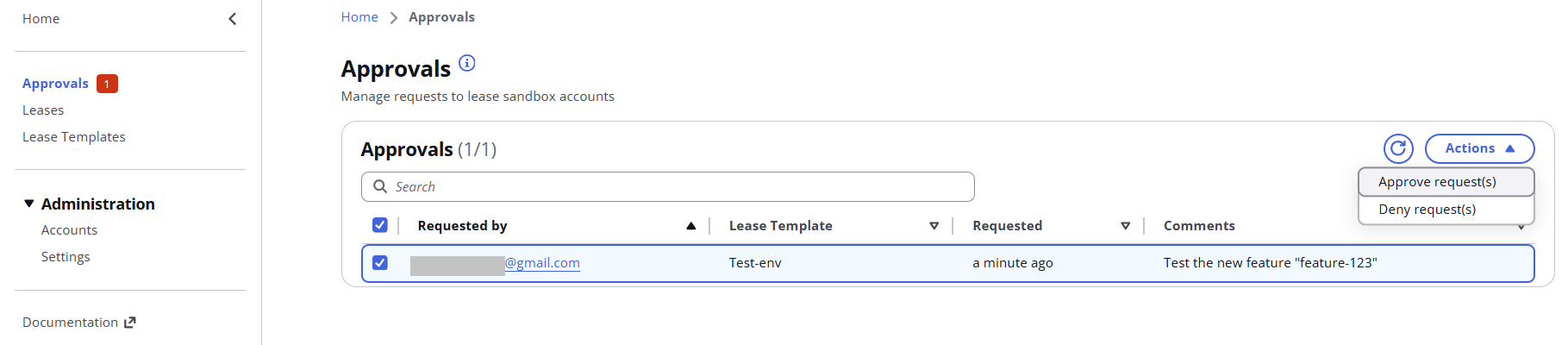Click the info icon beside Approvals heading
The width and height of the screenshot is (1568, 345).
(466, 63)
